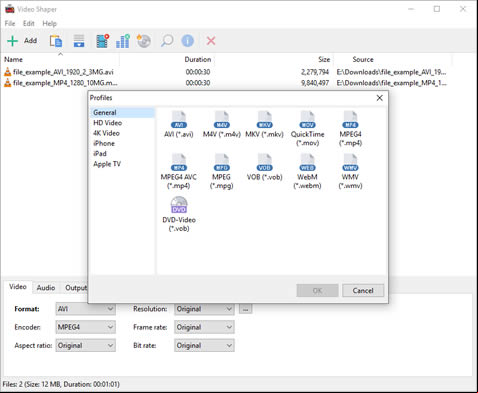
Task: Click the Add label in the toolbar
Action: 30,41
